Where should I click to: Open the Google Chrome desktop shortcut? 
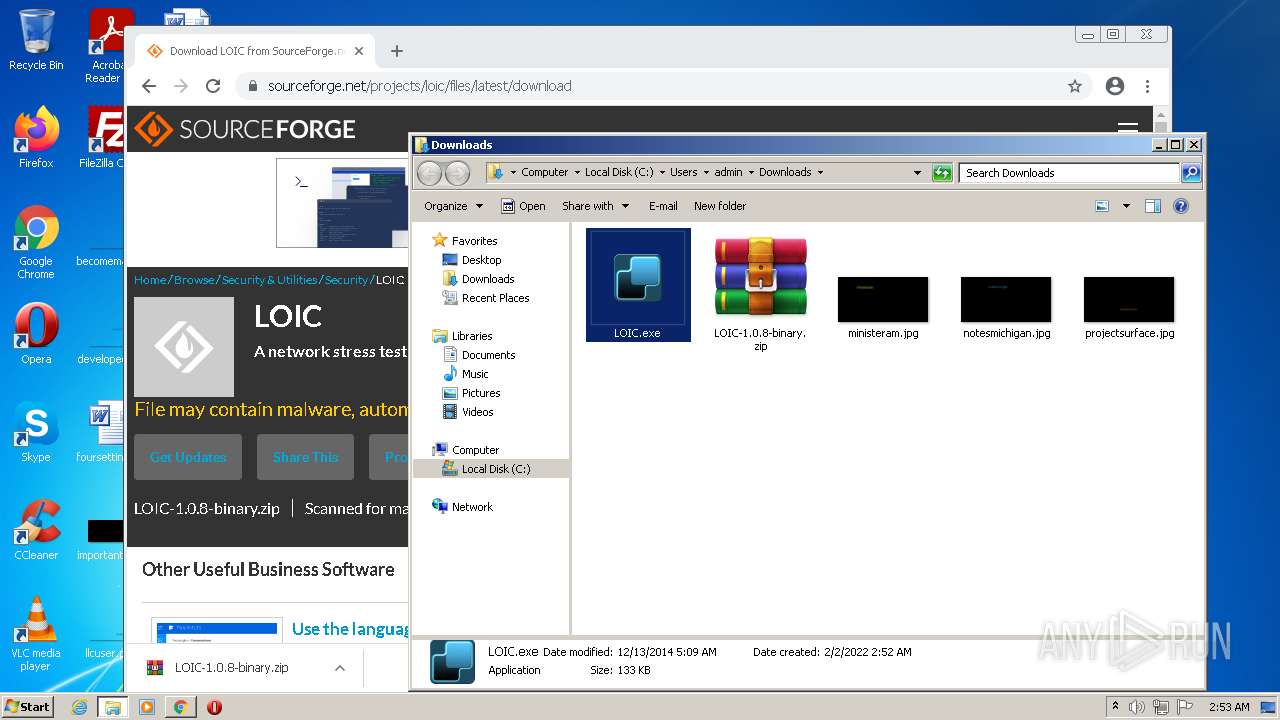pyautogui.click(x=36, y=243)
